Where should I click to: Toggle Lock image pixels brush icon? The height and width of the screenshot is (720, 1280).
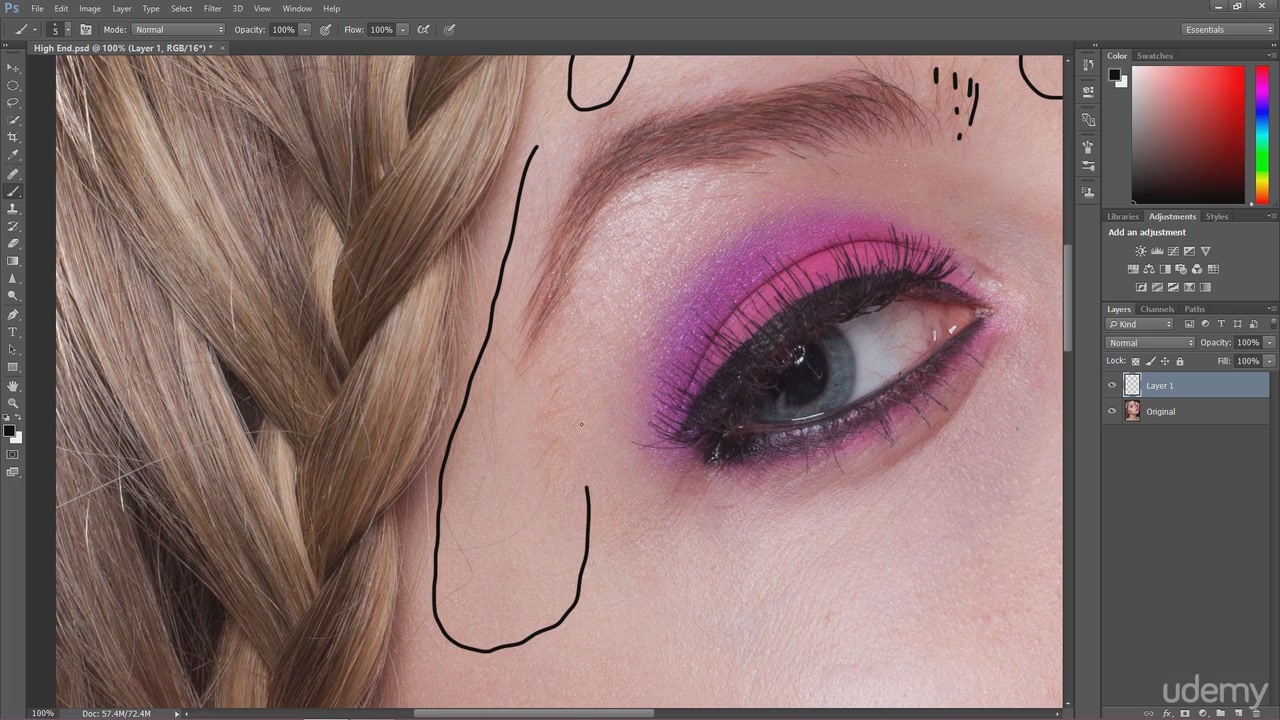pyautogui.click(x=1150, y=361)
